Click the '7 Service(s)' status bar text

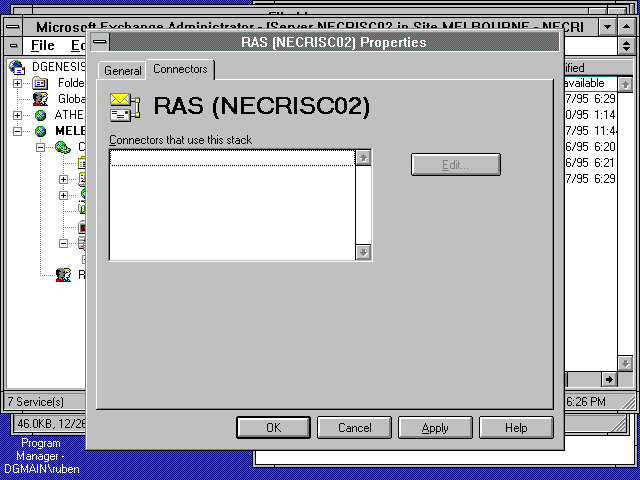pyautogui.click(x=36, y=402)
